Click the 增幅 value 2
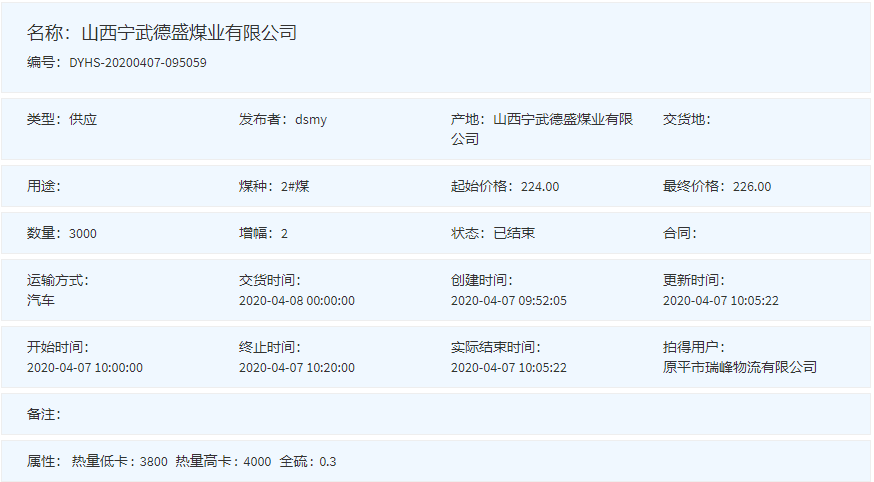 (x=284, y=234)
